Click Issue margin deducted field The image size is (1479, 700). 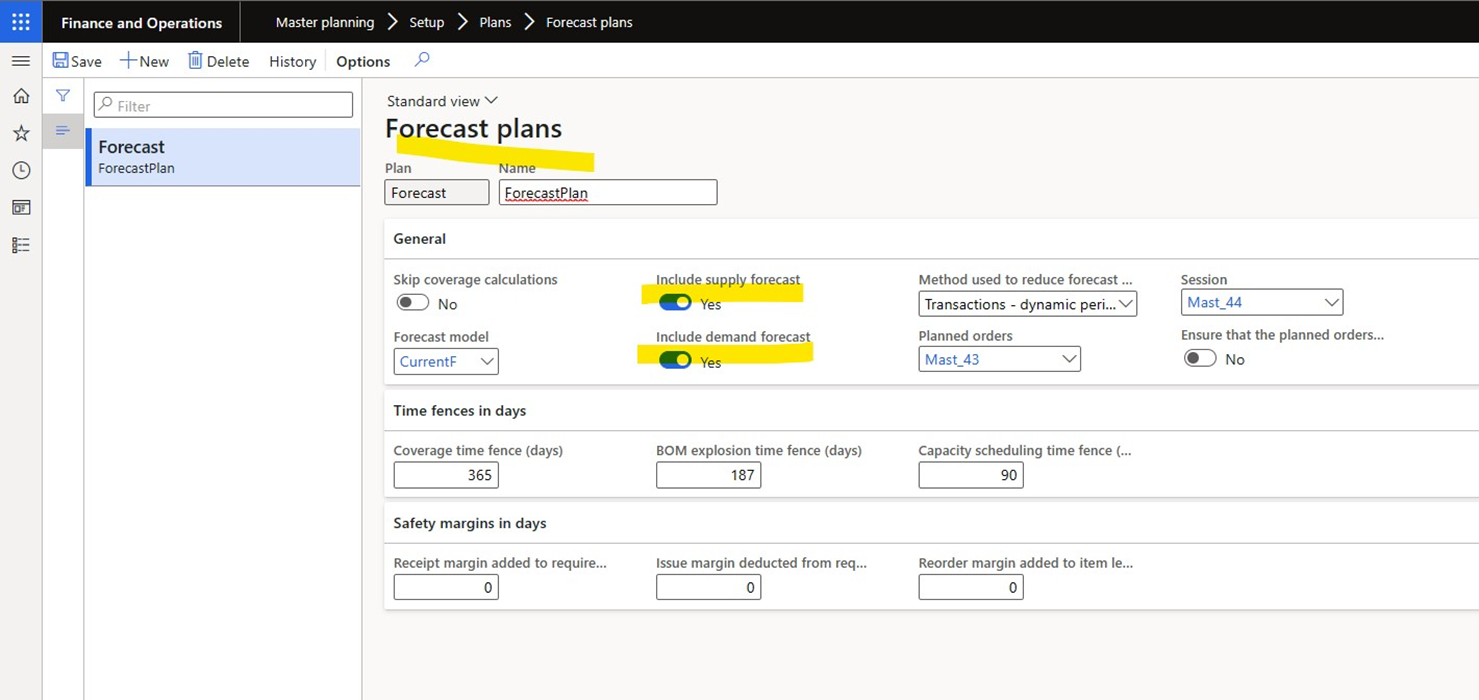(708, 587)
